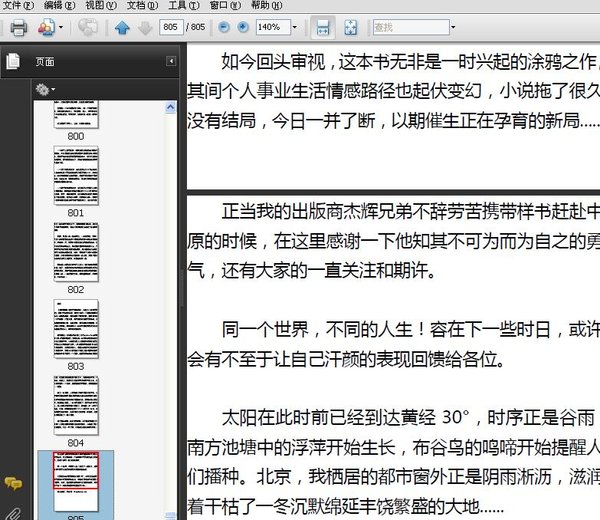This screenshot has width=600, height=520.
Task: Zoom out with the minus button
Action: tap(224, 27)
